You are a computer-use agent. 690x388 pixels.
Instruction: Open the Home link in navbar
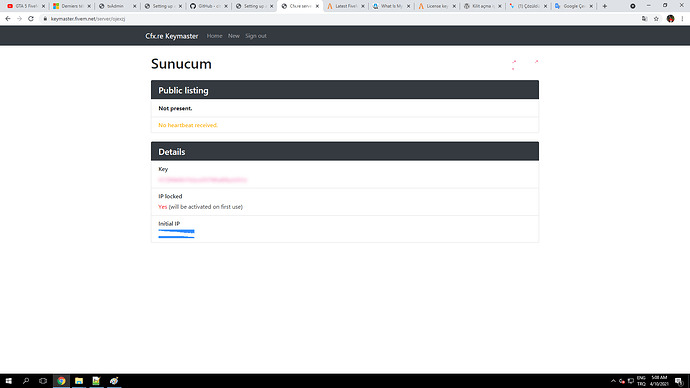pyautogui.click(x=214, y=36)
